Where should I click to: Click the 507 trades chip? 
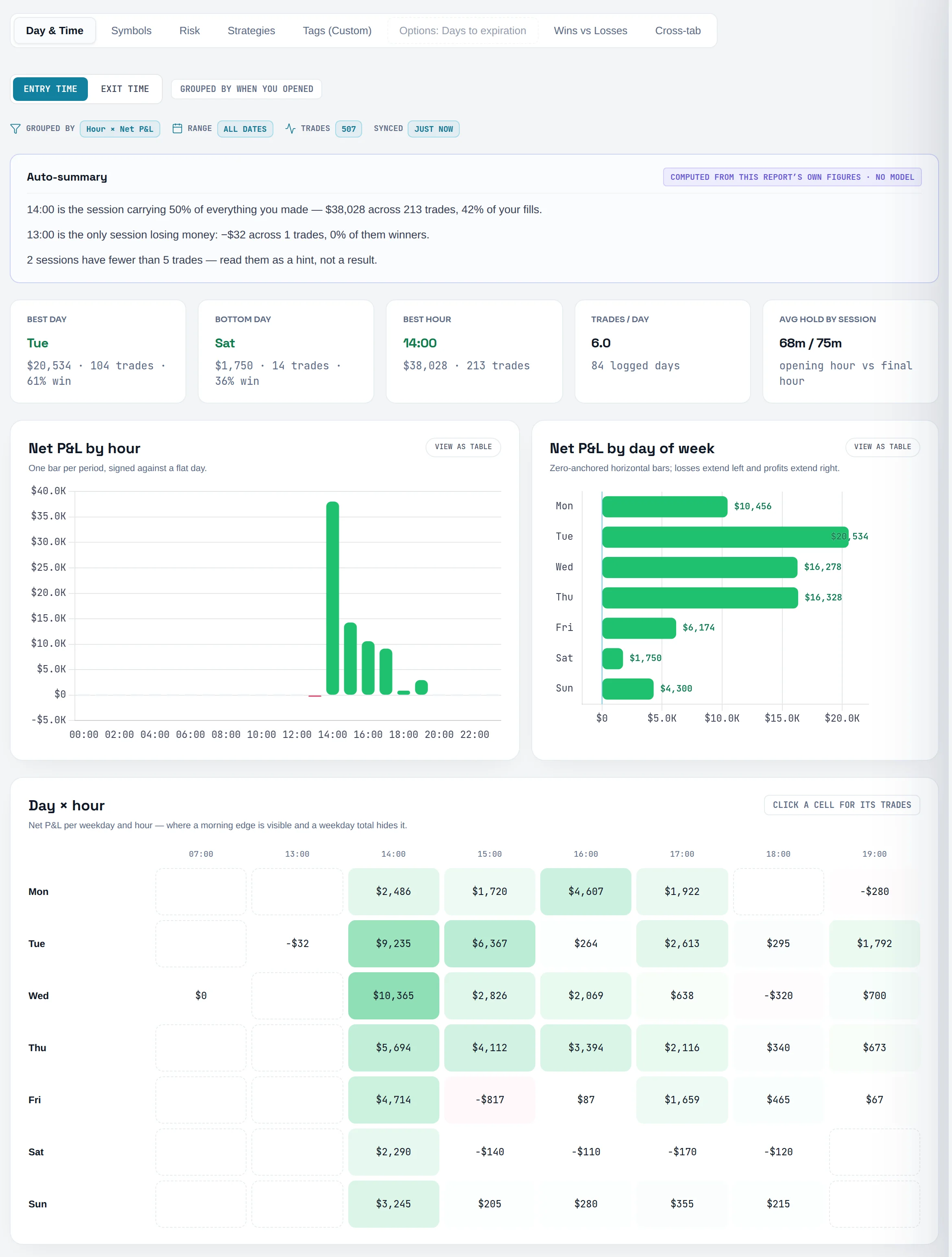tap(348, 129)
